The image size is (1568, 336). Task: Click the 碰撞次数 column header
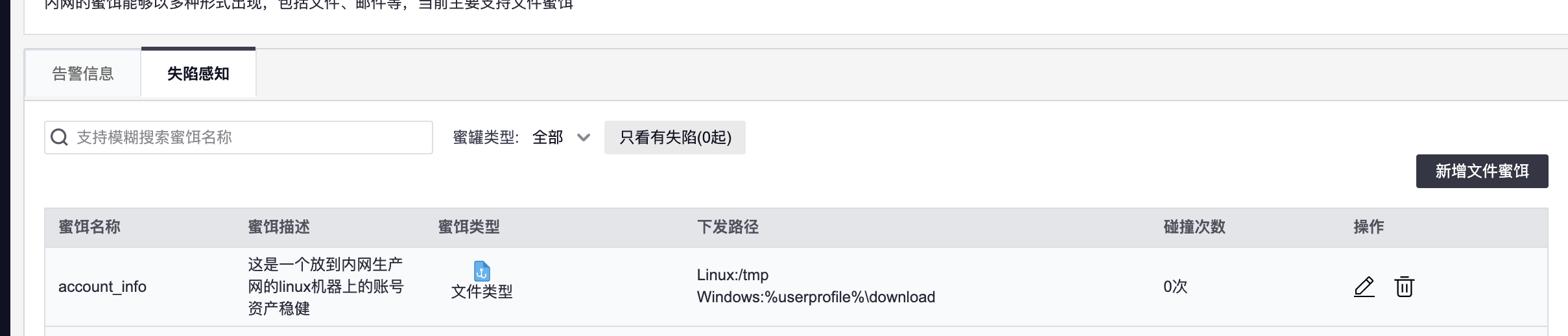pos(1194,227)
